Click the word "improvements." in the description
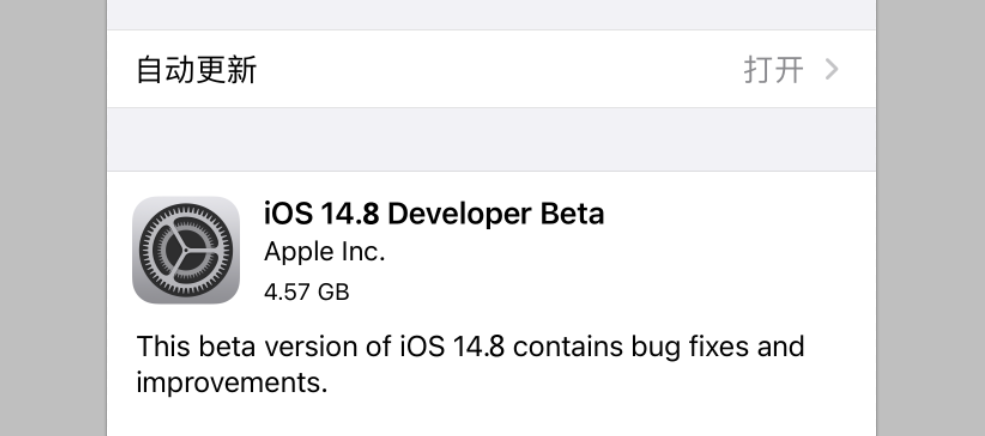 (232, 383)
